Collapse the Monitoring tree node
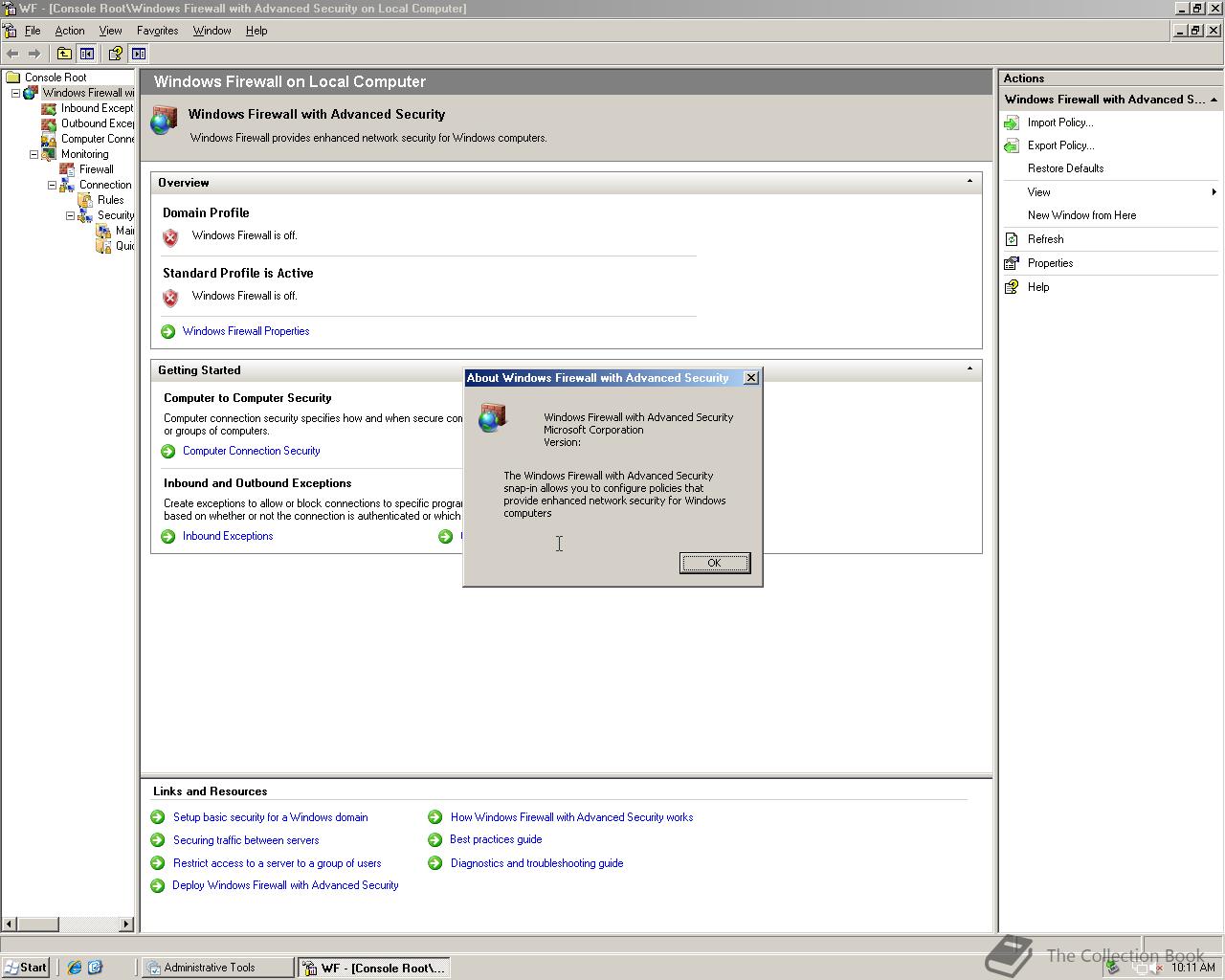This screenshot has width=1225, height=980. (33, 154)
